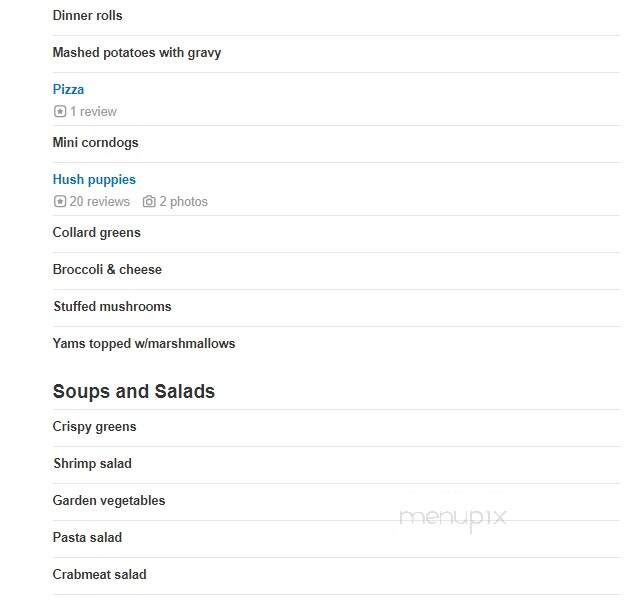632x600 pixels.
Task: View 2 photos of Hush puppies
Action: 183,201
